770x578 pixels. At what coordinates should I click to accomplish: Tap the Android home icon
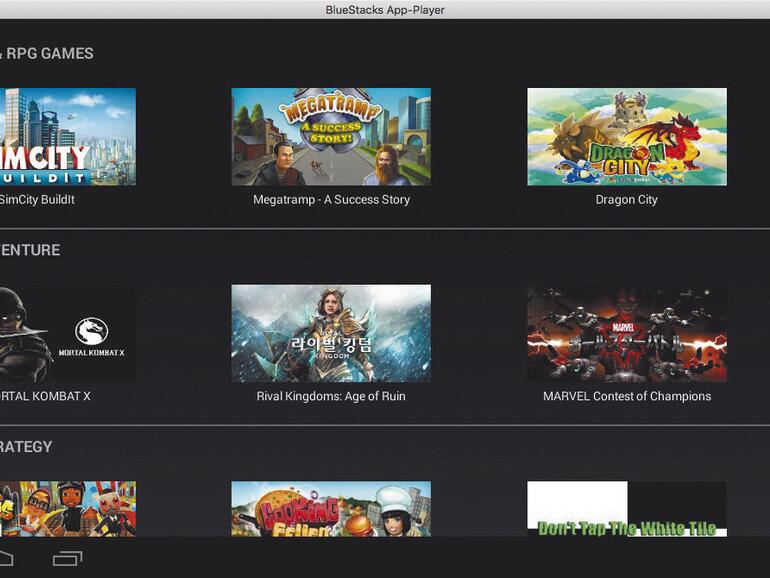point(6,558)
